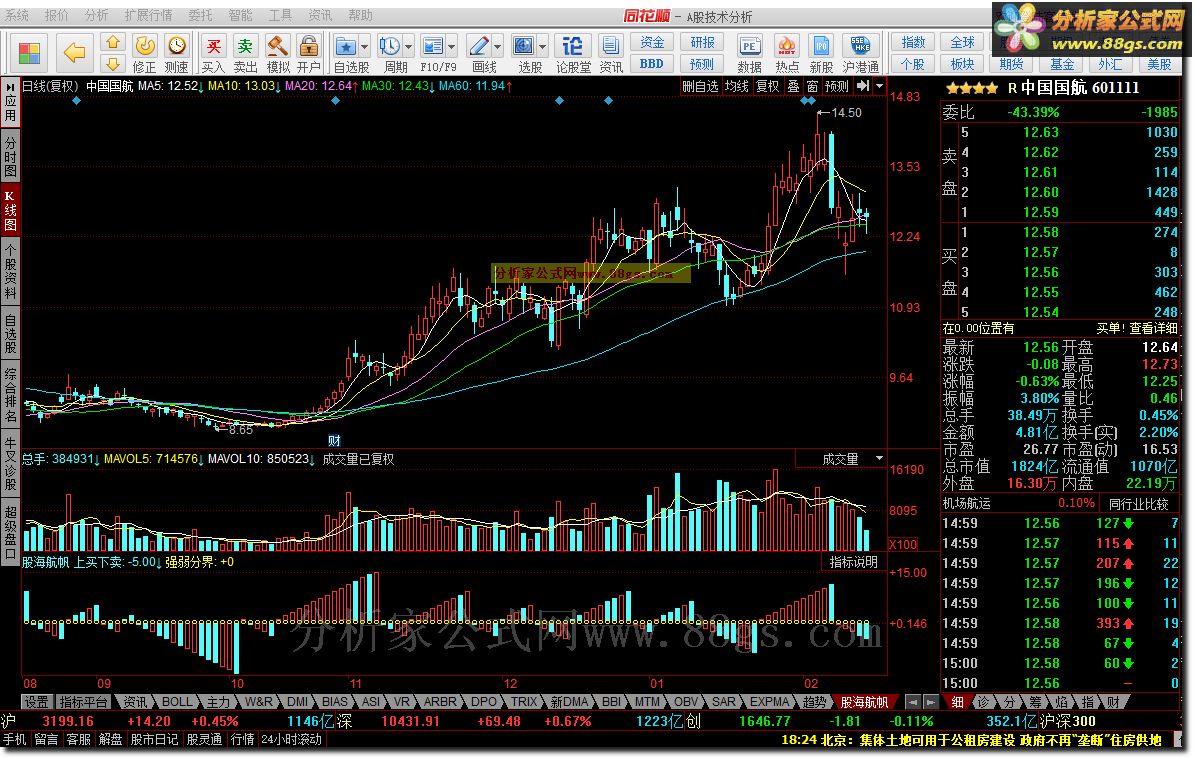The height and width of the screenshot is (758, 1194).
Task: Click the chart collapse arrow next to 预测
Action: coord(863,86)
